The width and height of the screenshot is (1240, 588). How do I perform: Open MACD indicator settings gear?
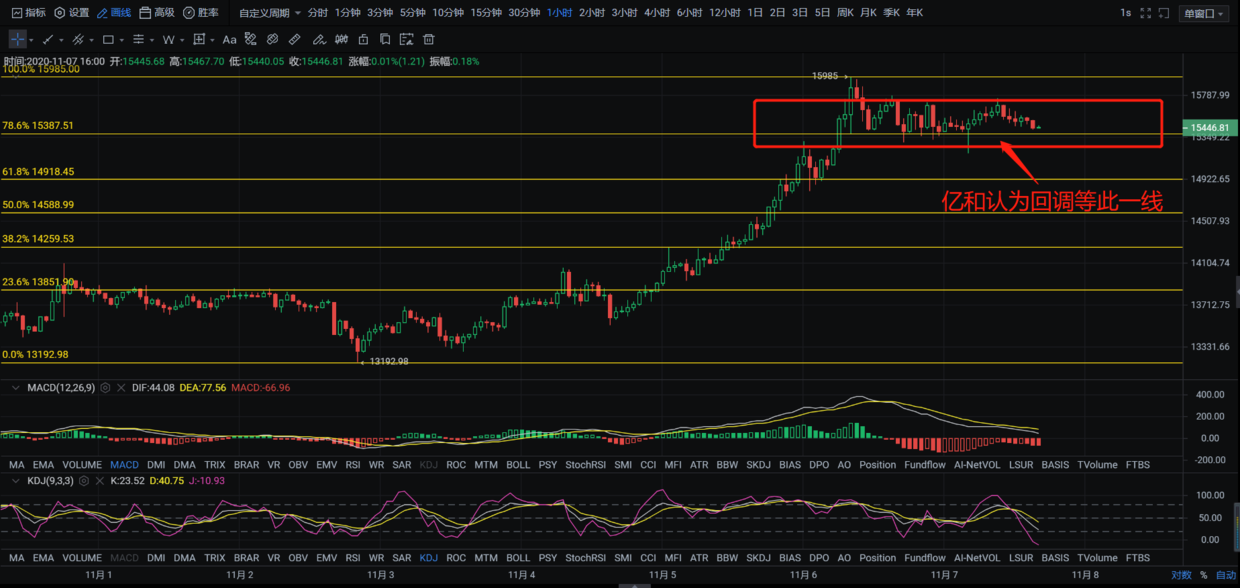pyautogui.click(x=104, y=387)
